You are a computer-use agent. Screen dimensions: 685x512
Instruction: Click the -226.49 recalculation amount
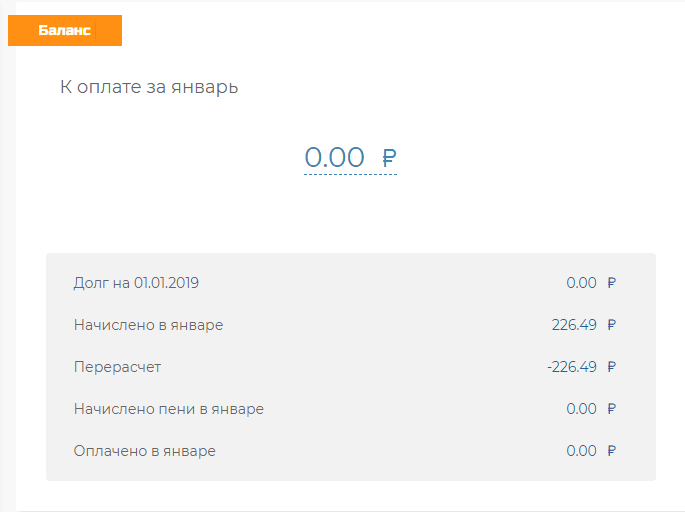point(572,367)
